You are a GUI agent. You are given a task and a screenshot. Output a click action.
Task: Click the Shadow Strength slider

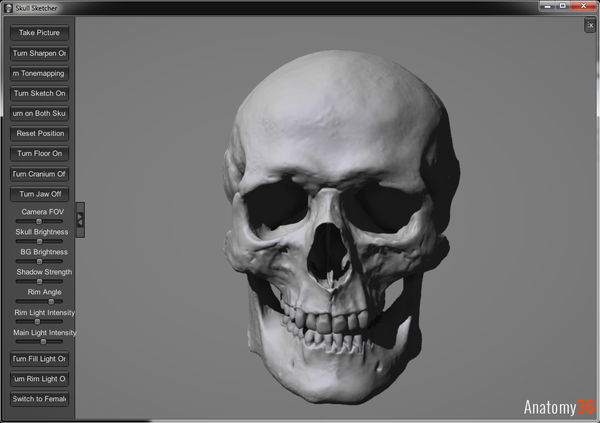[x=40, y=281]
